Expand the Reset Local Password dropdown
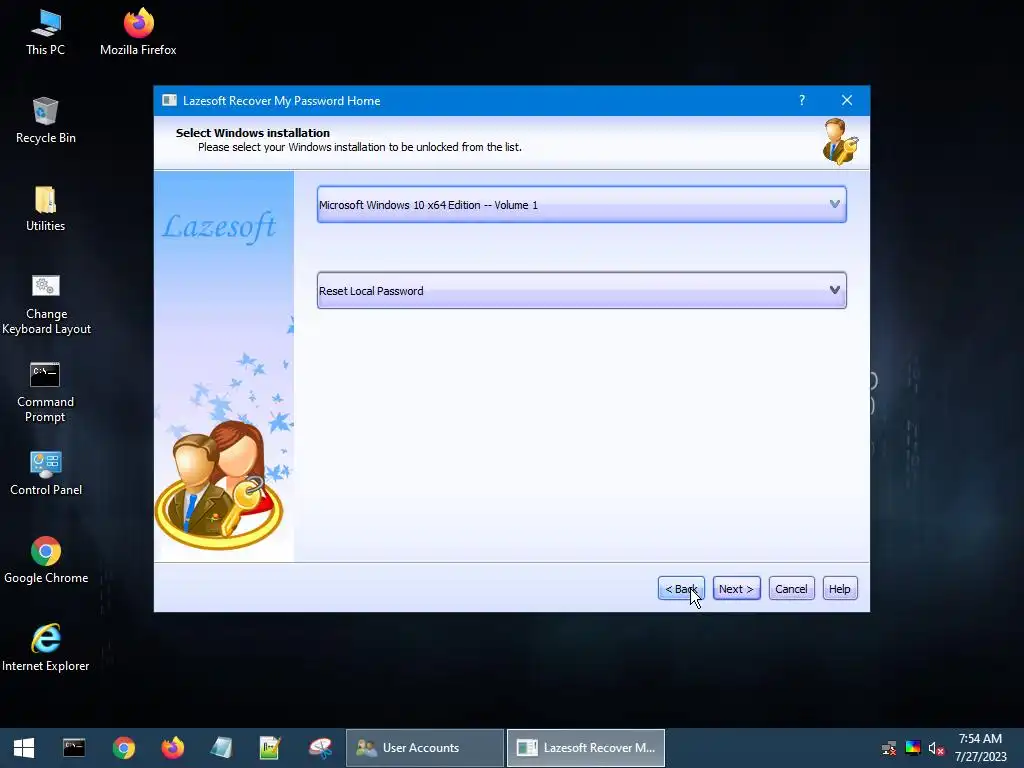This screenshot has width=1024, height=768. pos(581,291)
